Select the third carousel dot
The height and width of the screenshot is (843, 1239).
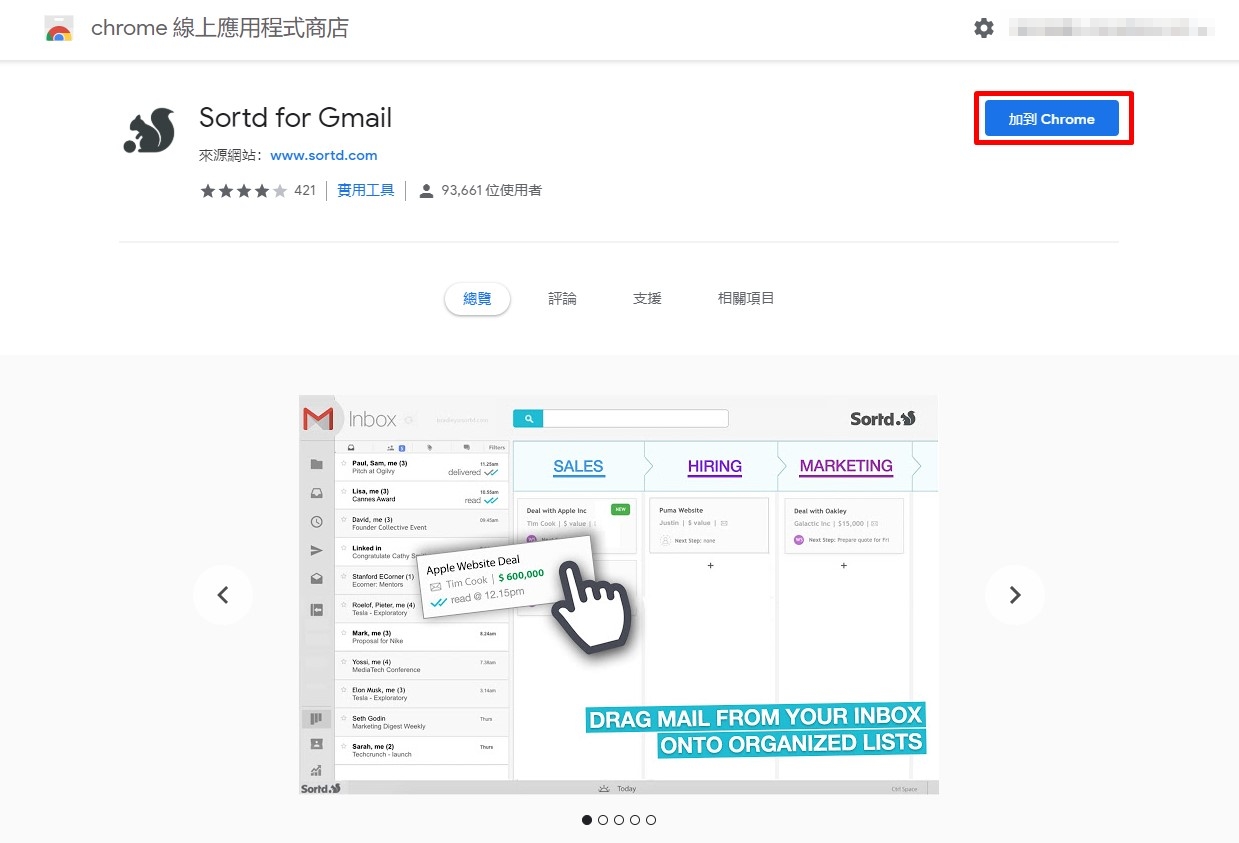[619, 820]
